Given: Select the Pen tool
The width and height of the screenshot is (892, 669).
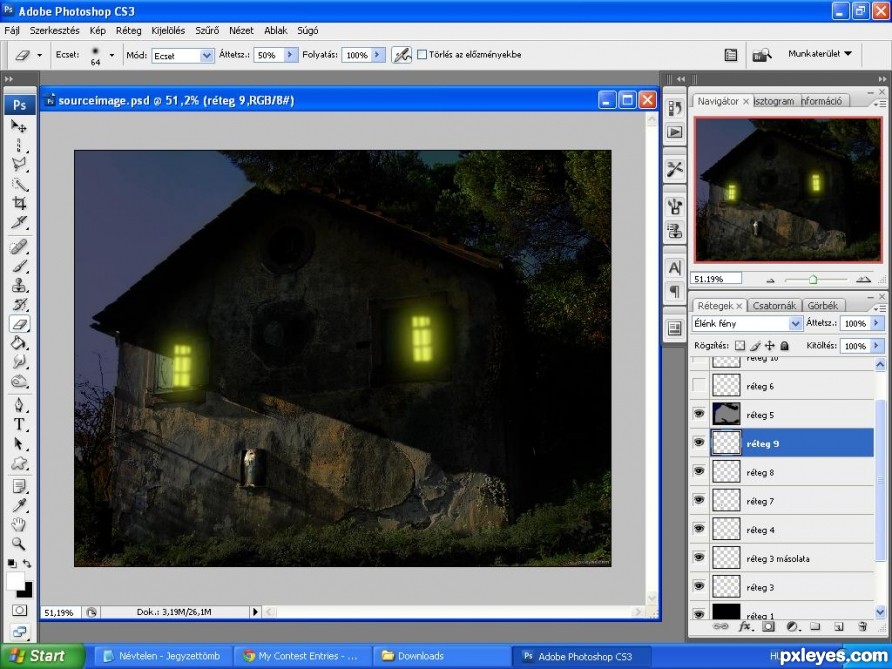Looking at the screenshot, I should pyautogui.click(x=19, y=405).
